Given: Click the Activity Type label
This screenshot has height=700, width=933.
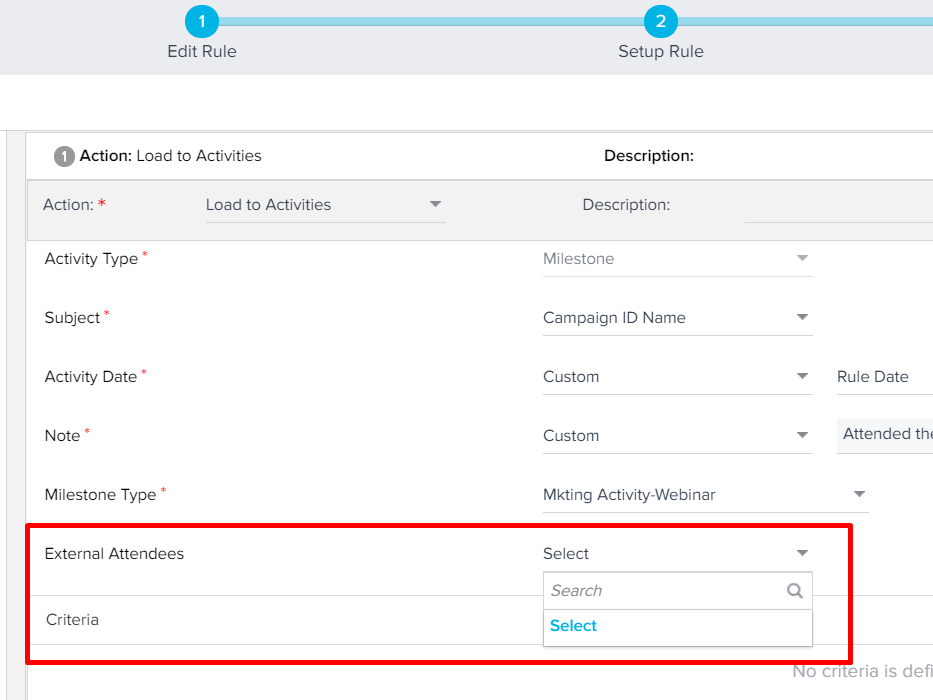Looking at the screenshot, I should click(91, 259).
